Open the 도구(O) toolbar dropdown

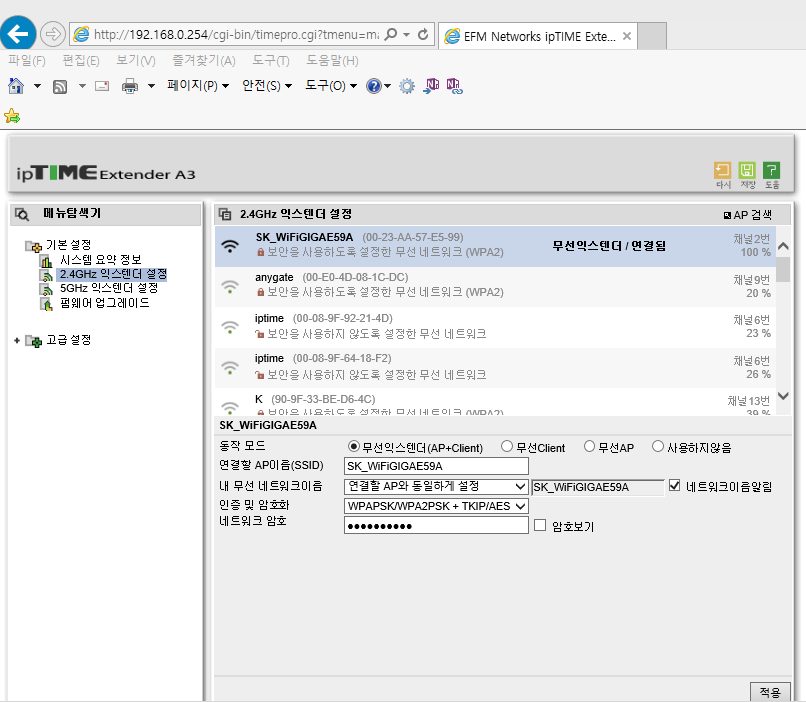click(x=331, y=86)
